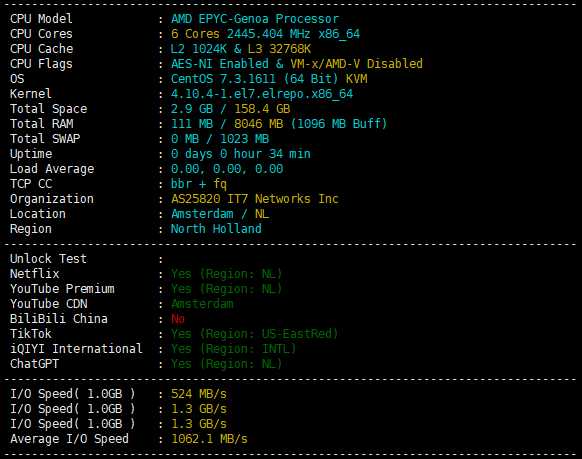Select the 8046 MB RAM value

(x=258, y=124)
